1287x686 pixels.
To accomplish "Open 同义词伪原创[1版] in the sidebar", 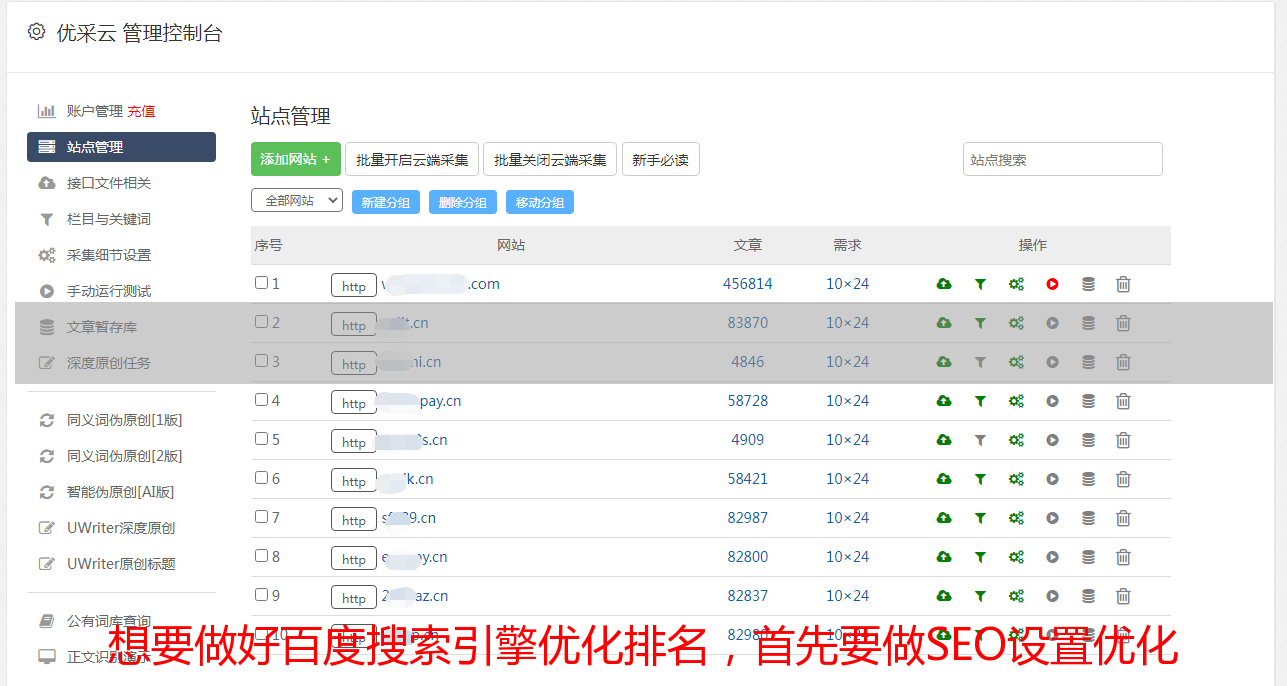I will coord(124,420).
